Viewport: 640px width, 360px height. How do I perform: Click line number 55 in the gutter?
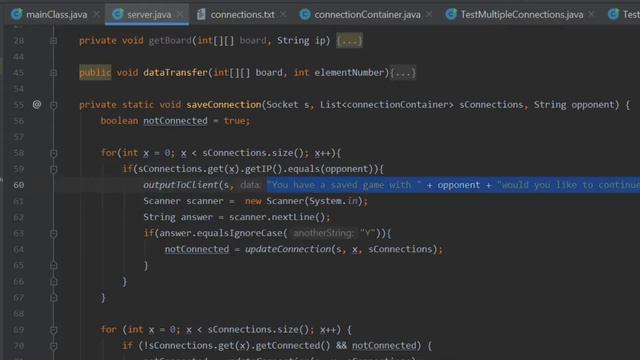[x=18, y=105]
